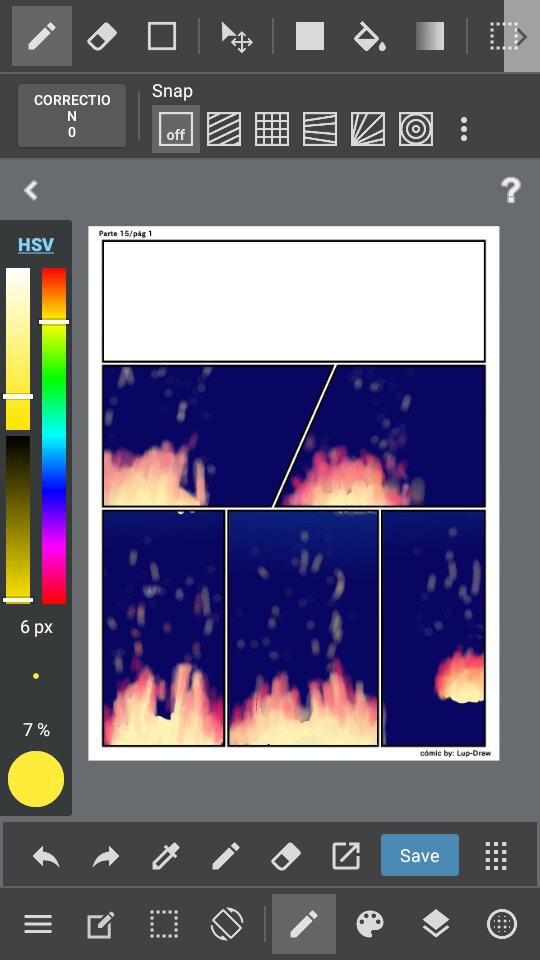The height and width of the screenshot is (960, 540).
Task: Open the dotted grid shortcut menu
Action: [496, 855]
